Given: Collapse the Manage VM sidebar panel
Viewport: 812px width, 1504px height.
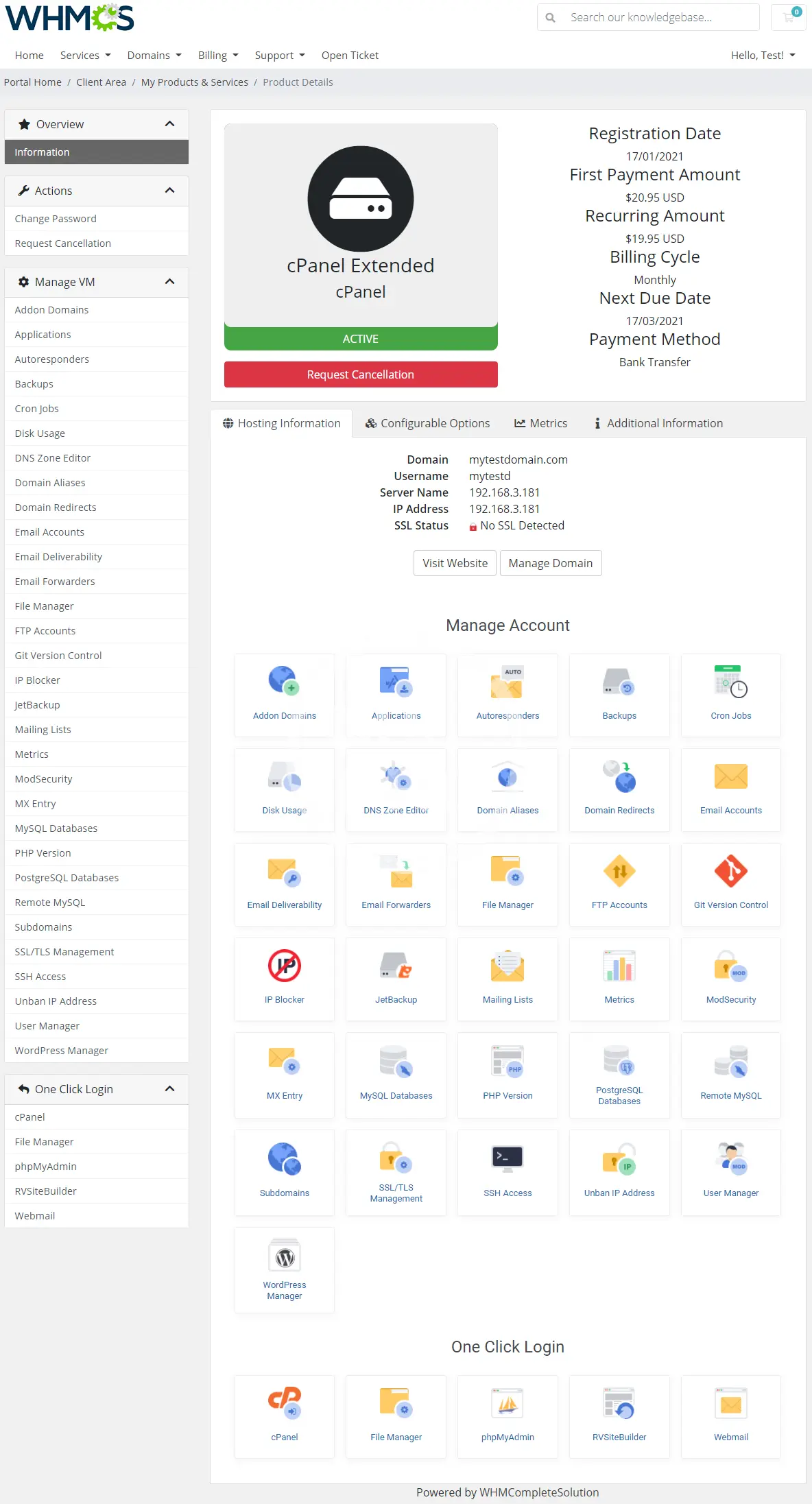Looking at the screenshot, I should pos(169,282).
